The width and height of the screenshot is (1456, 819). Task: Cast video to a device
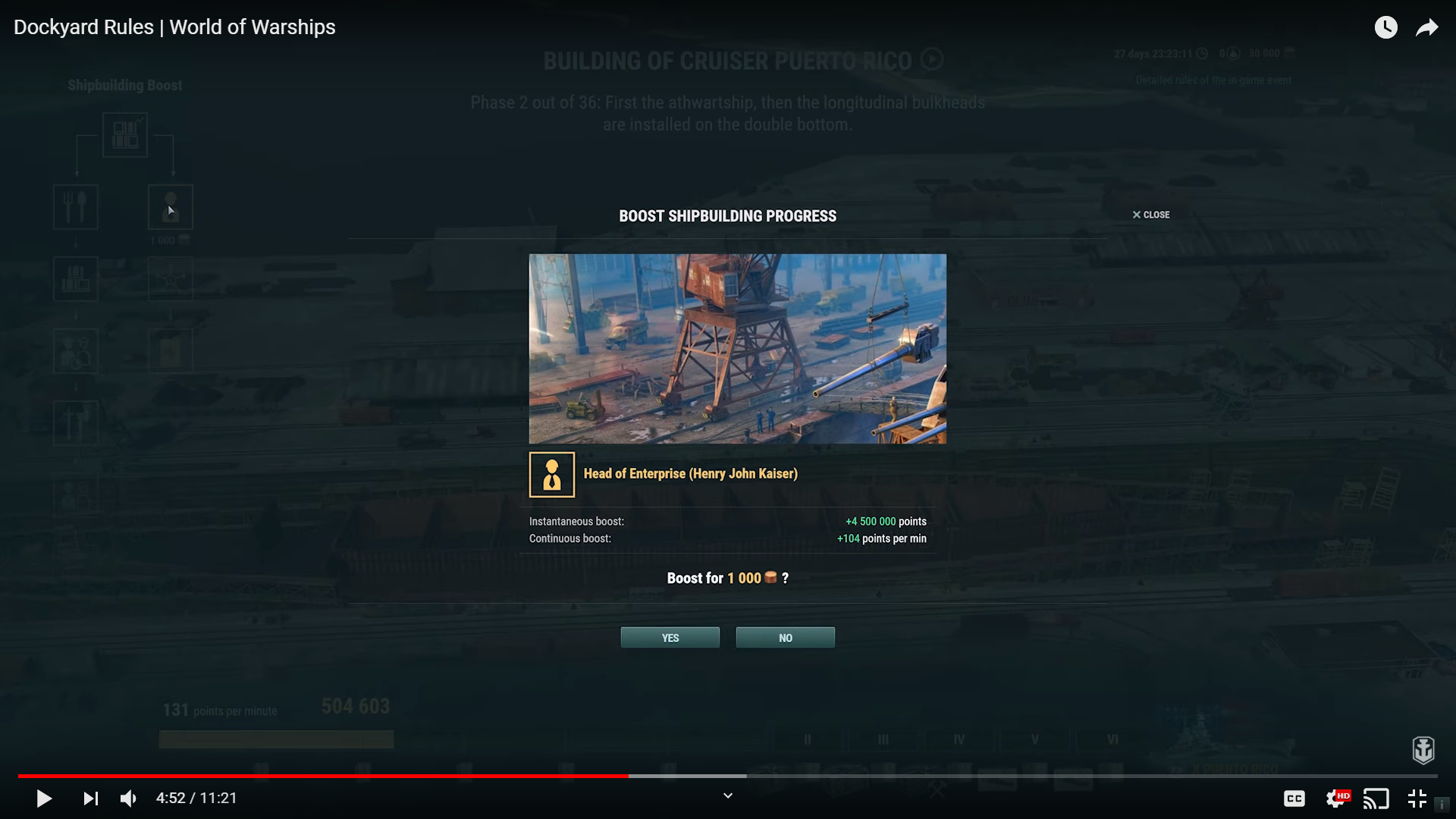(1376, 798)
